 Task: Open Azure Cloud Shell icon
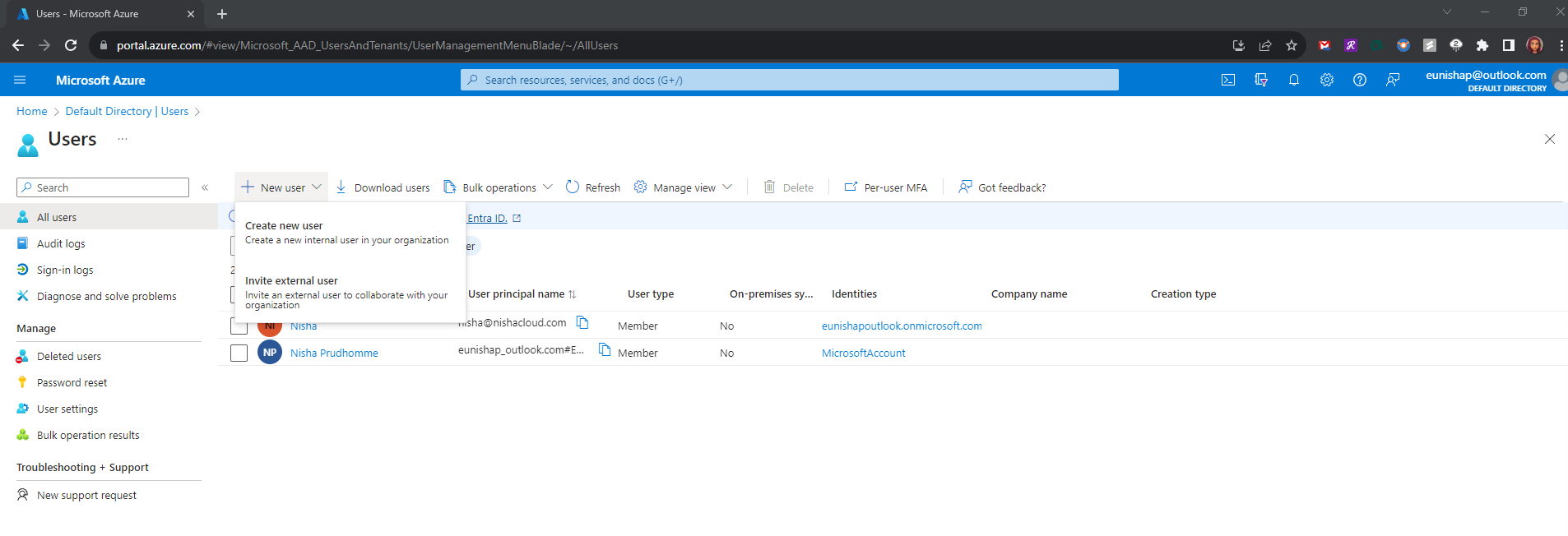pos(1227,80)
